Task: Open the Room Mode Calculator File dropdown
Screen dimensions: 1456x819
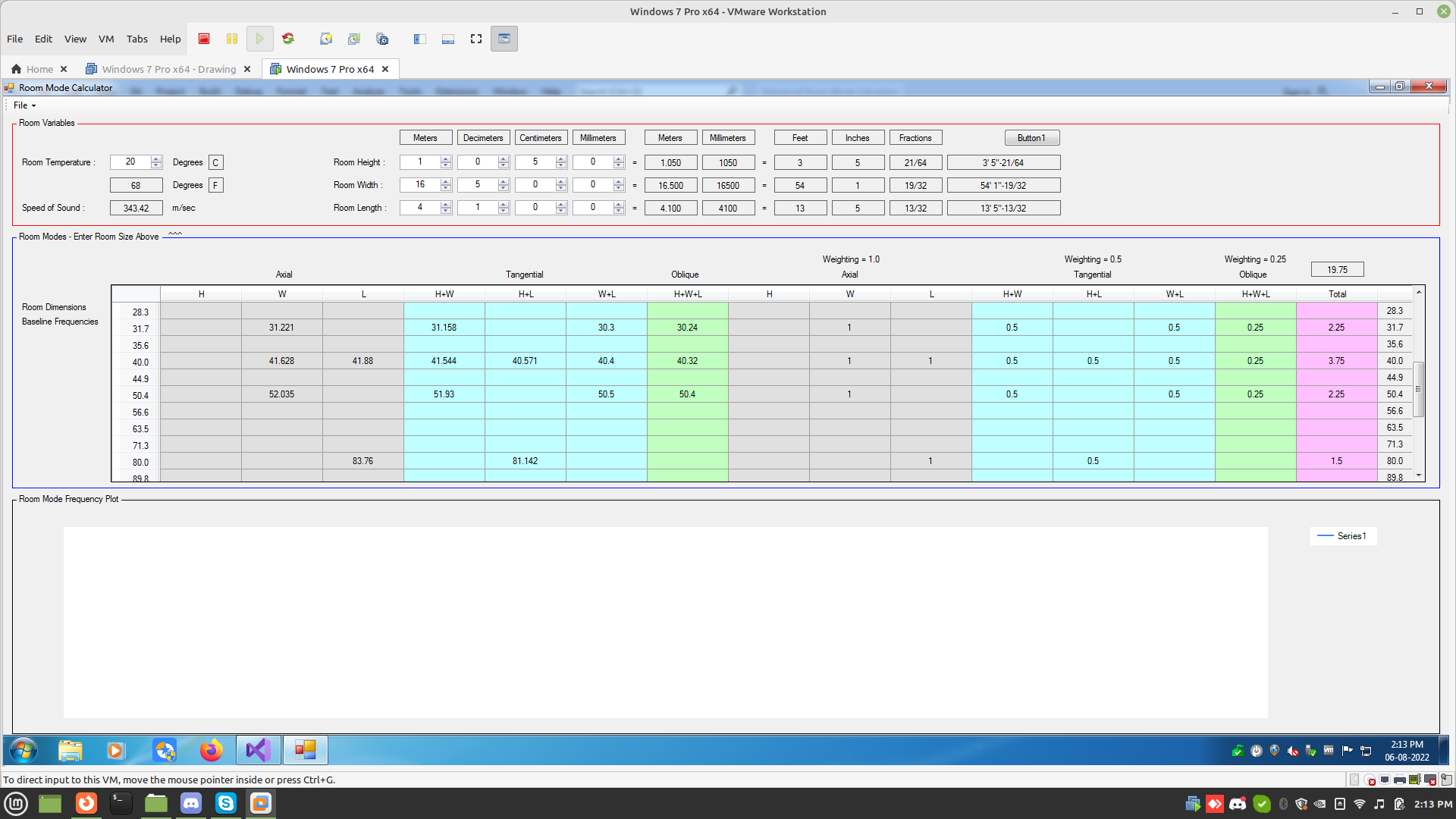Action: point(24,105)
